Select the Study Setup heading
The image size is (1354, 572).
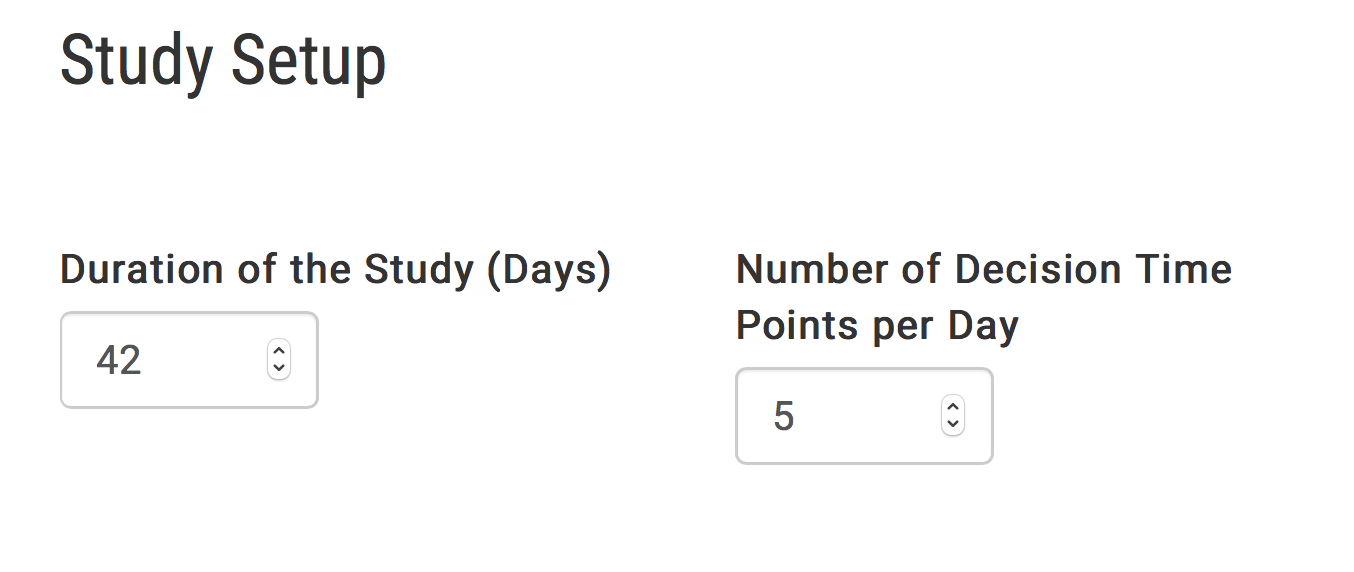[223, 62]
